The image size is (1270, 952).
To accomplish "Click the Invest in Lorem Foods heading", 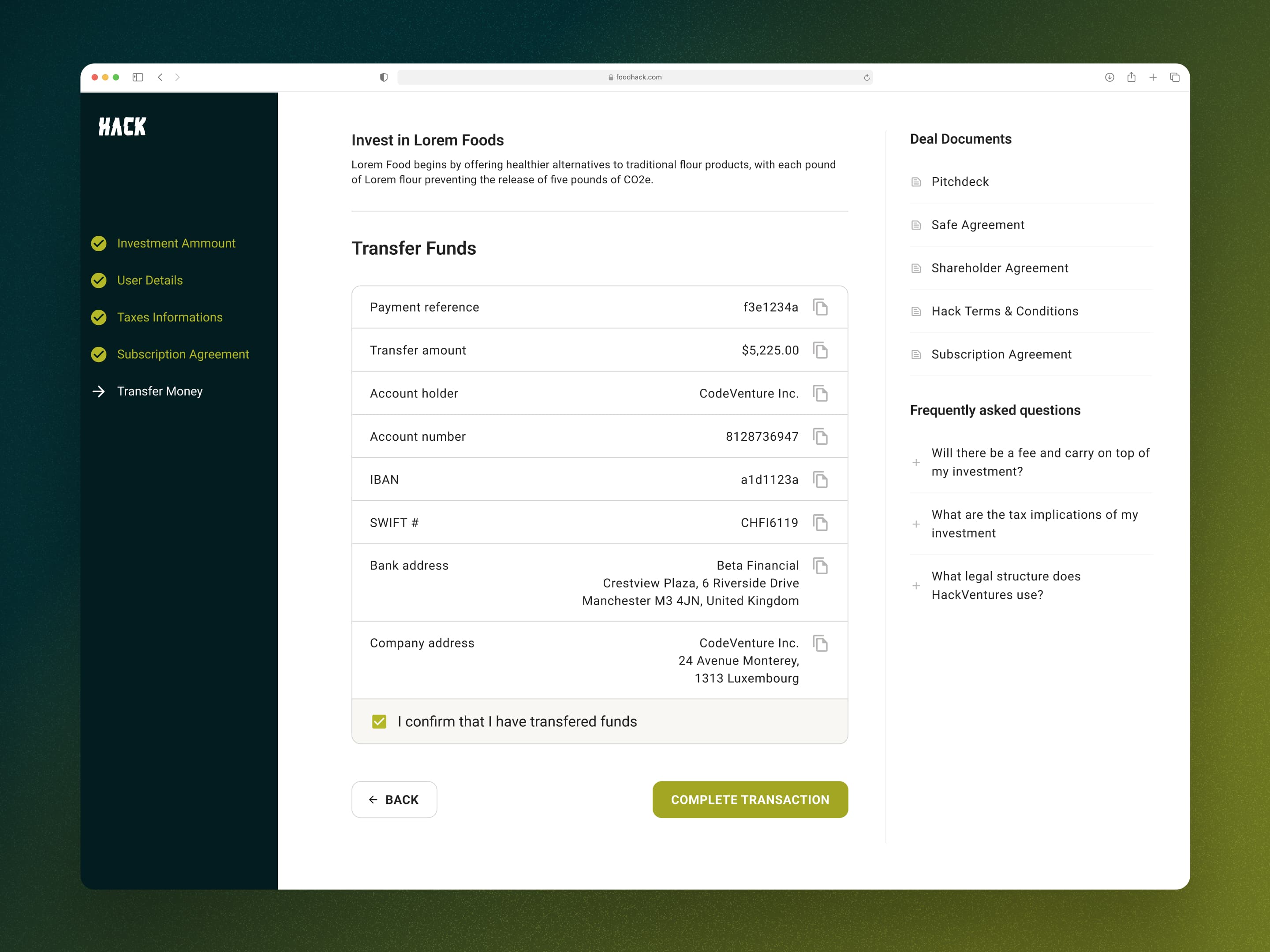I will click(x=428, y=140).
